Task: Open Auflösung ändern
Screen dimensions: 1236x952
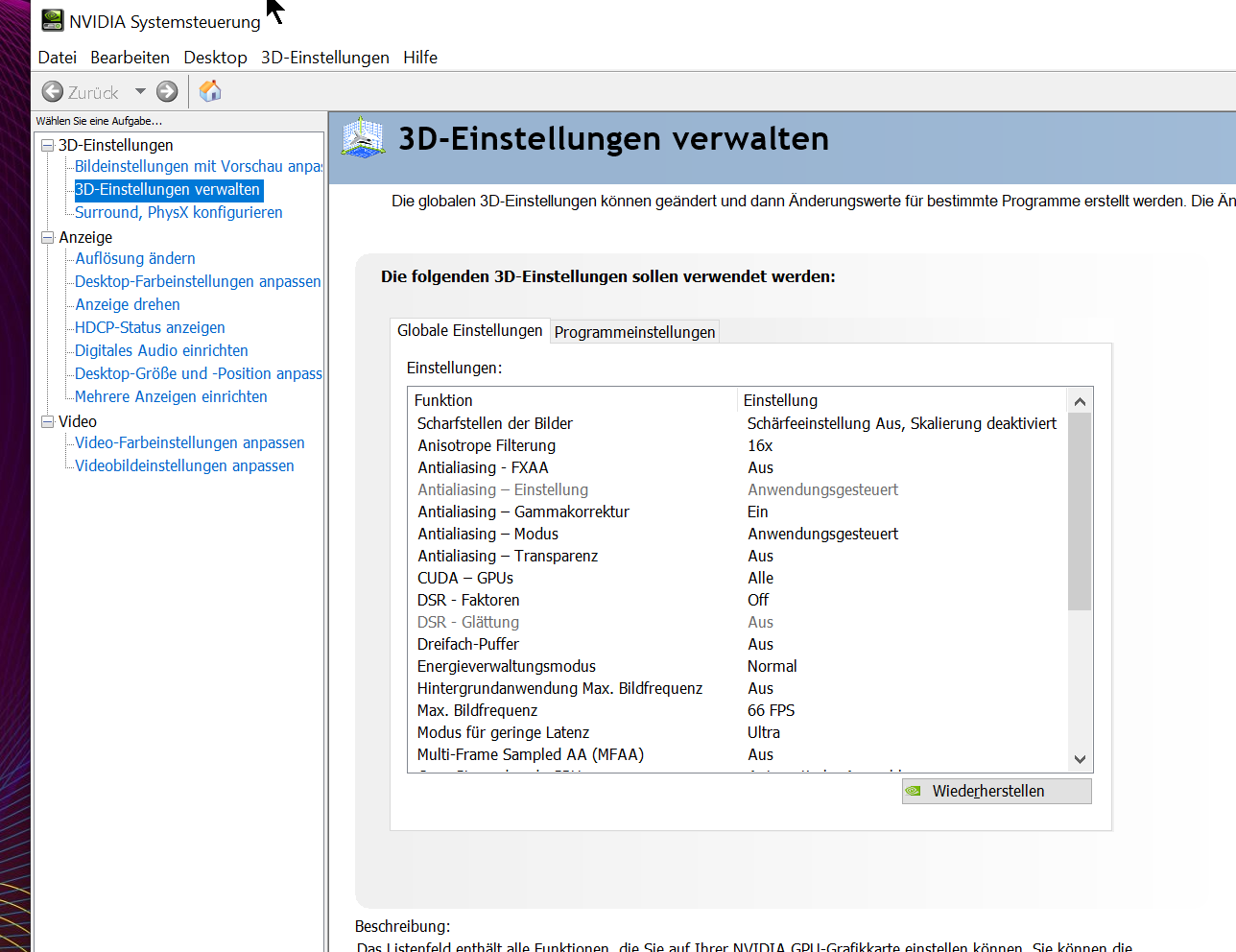Action: [135, 258]
